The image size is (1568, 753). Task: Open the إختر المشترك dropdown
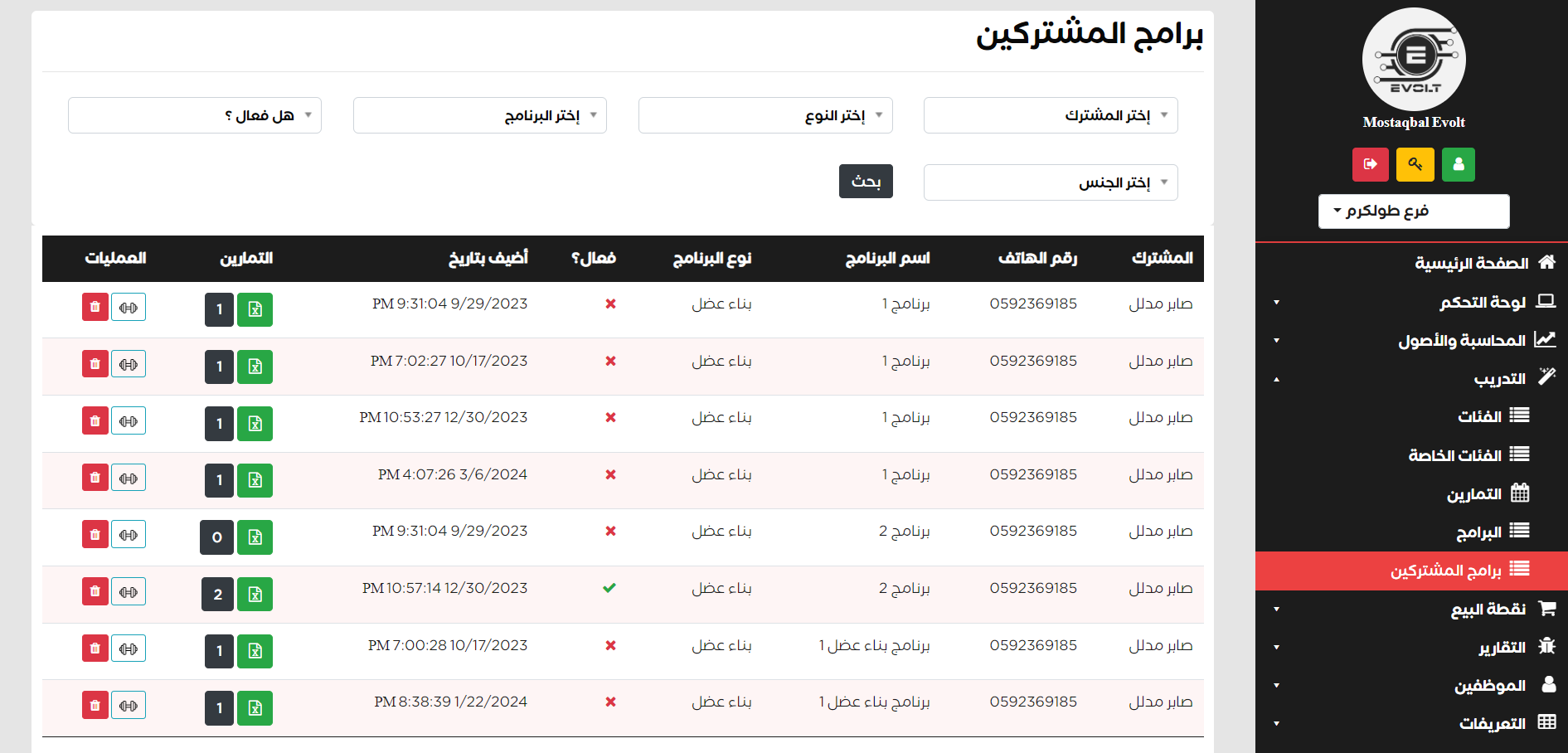[x=1050, y=115]
